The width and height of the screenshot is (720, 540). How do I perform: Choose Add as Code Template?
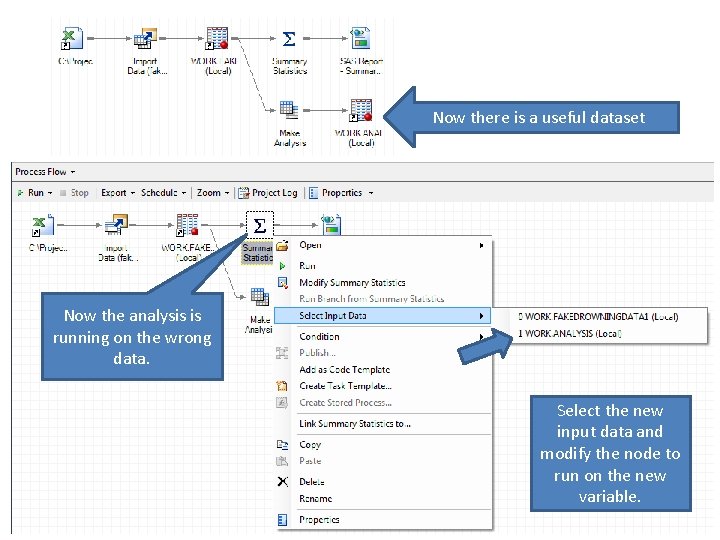coord(344,369)
